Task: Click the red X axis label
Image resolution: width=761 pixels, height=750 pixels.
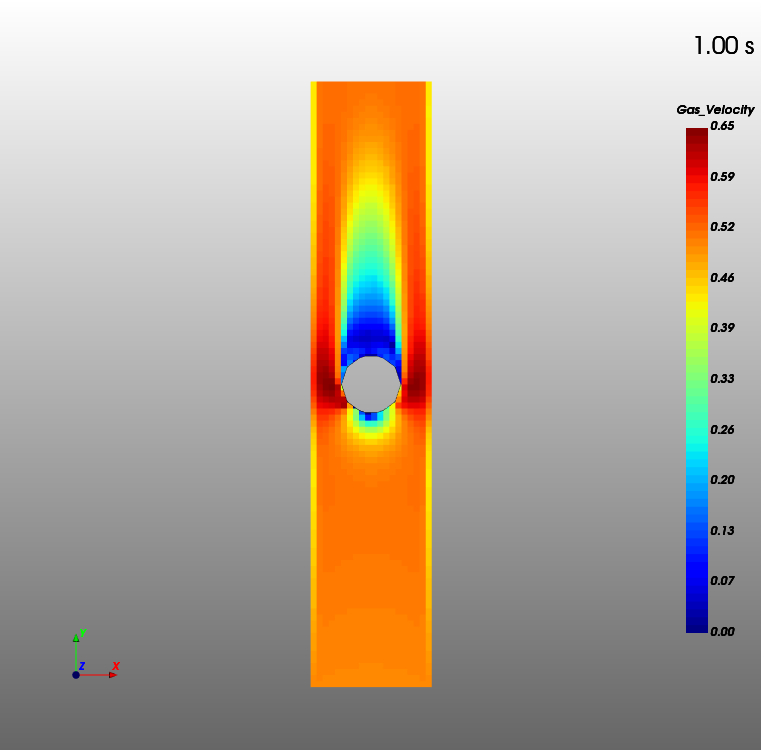Action: tap(116, 665)
